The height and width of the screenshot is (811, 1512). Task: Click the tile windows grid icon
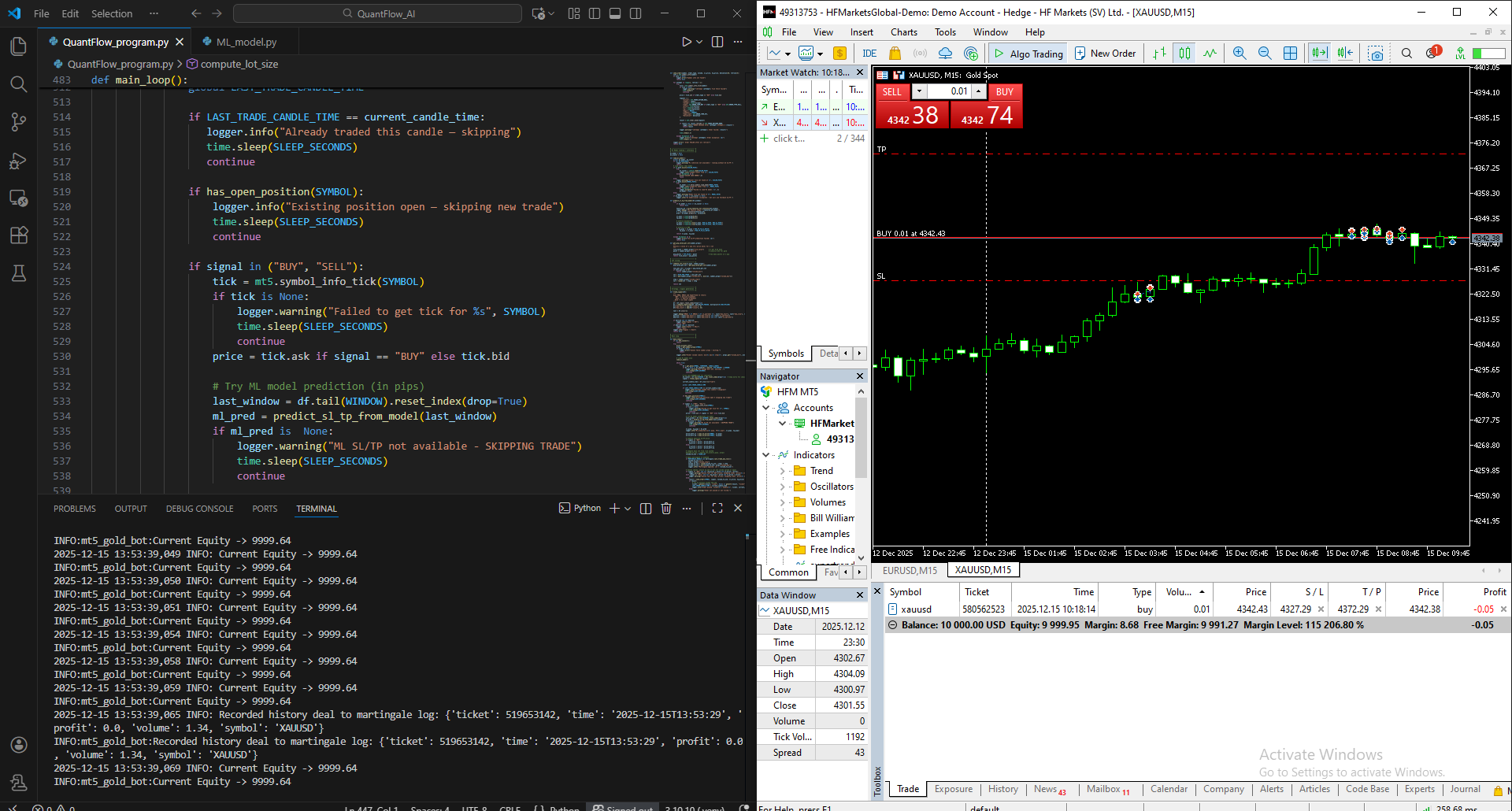[1290, 53]
